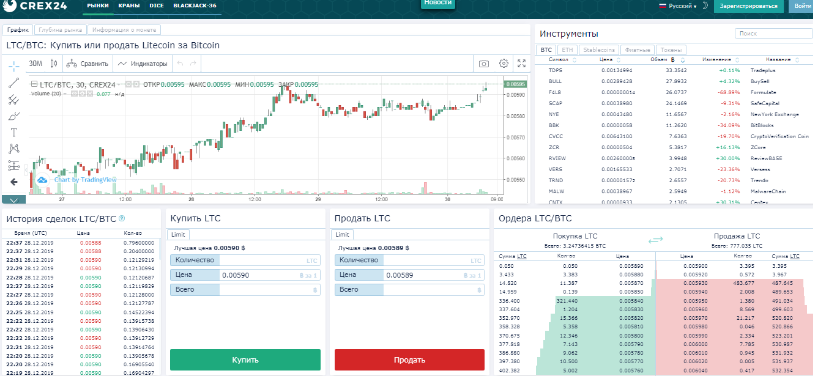Undo the last chart action

pyautogui.click(x=180, y=64)
